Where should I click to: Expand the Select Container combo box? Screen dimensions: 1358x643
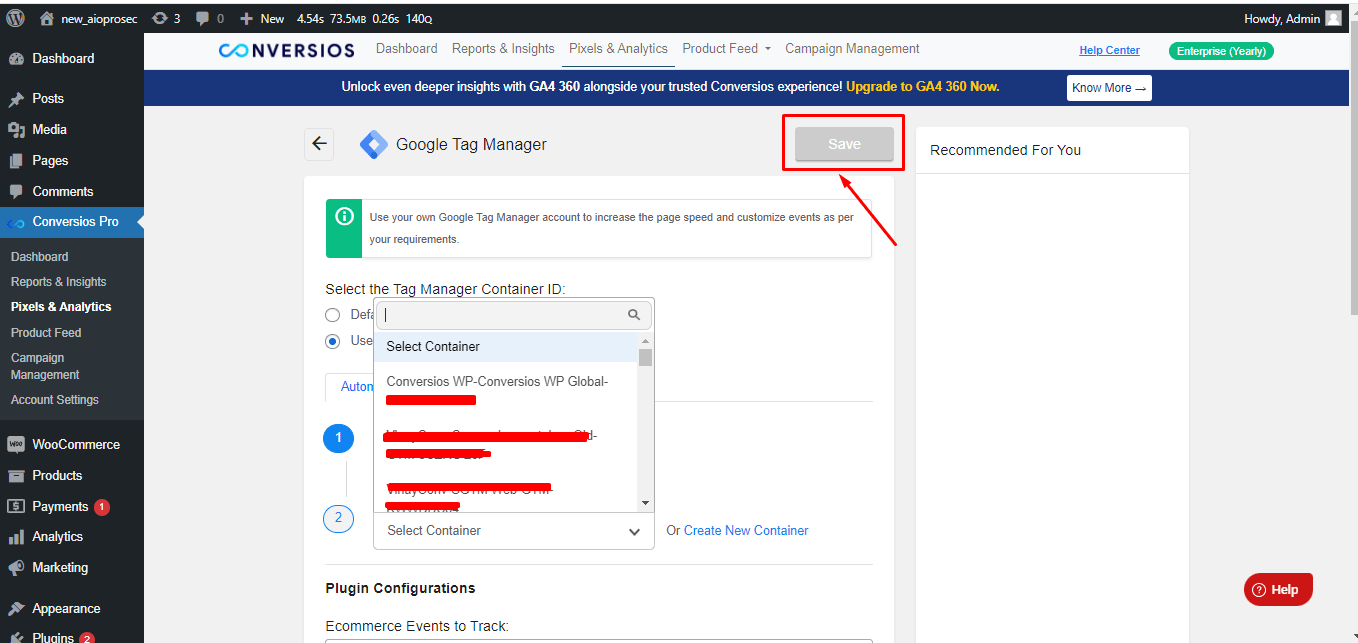[514, 531]
